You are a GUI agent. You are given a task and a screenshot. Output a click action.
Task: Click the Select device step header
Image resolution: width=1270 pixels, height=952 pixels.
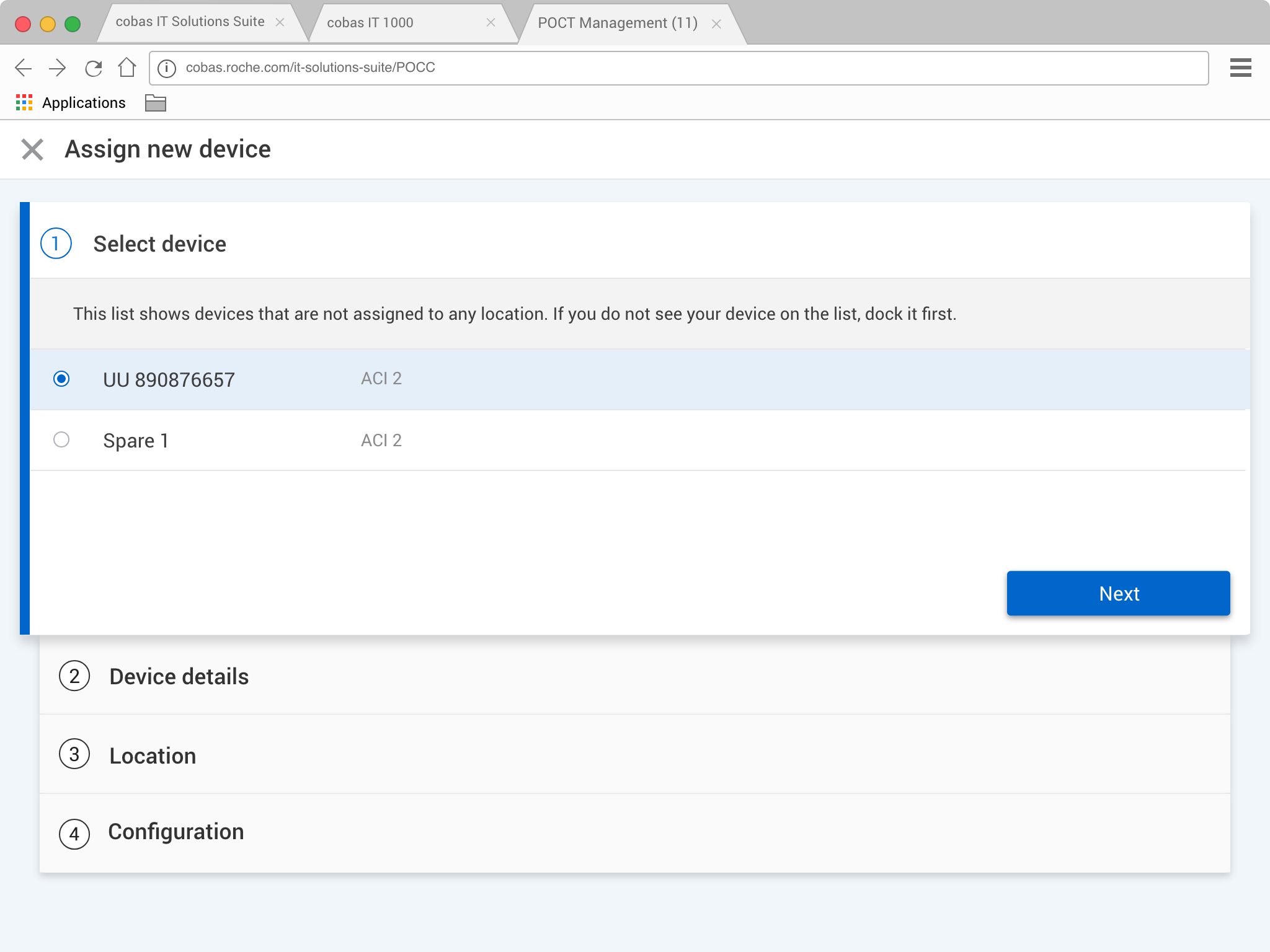[159, 244]
